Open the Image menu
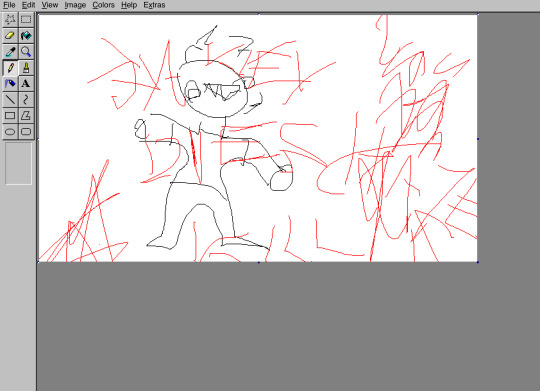The image size is (540, 391). coord(75,5)
